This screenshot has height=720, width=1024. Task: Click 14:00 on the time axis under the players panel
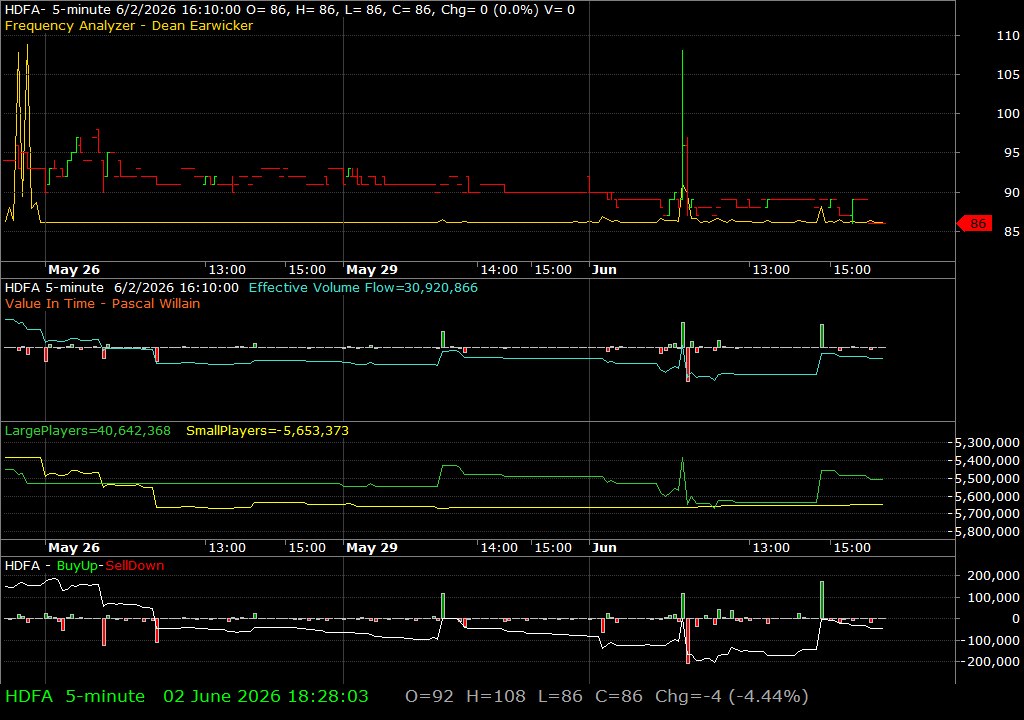point(499,548)
